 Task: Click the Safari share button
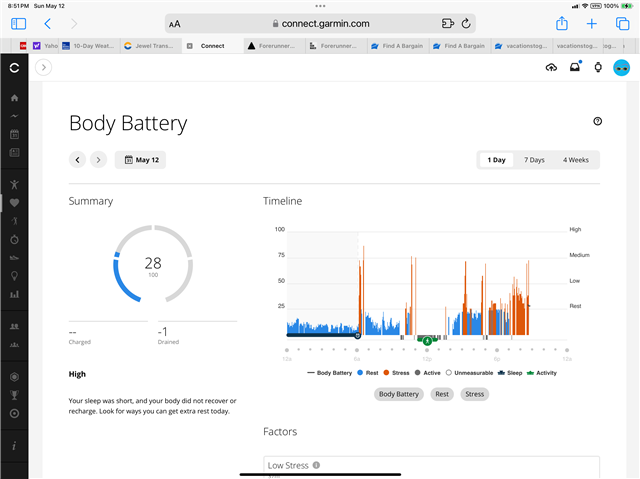562,23
